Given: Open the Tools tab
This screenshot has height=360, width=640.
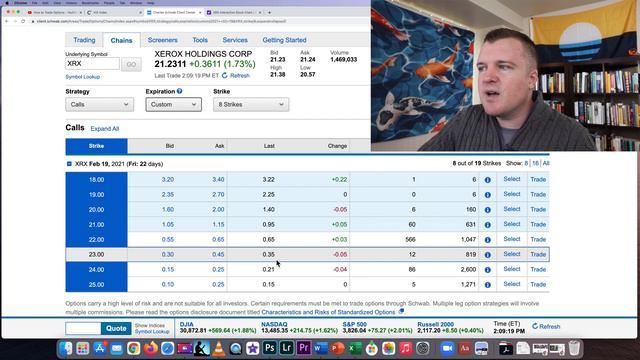Looking at the screenshot, I should click(200, 40).
